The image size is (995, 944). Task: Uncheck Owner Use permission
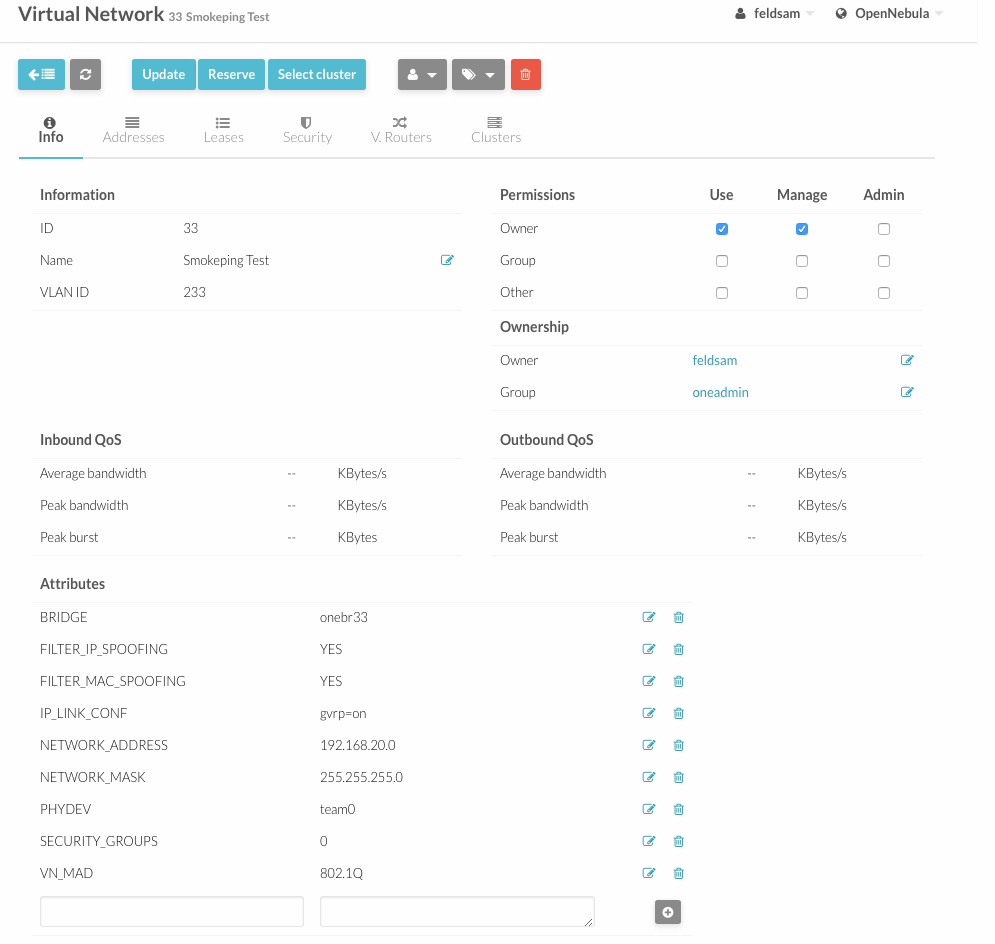(x=722, y=229)
